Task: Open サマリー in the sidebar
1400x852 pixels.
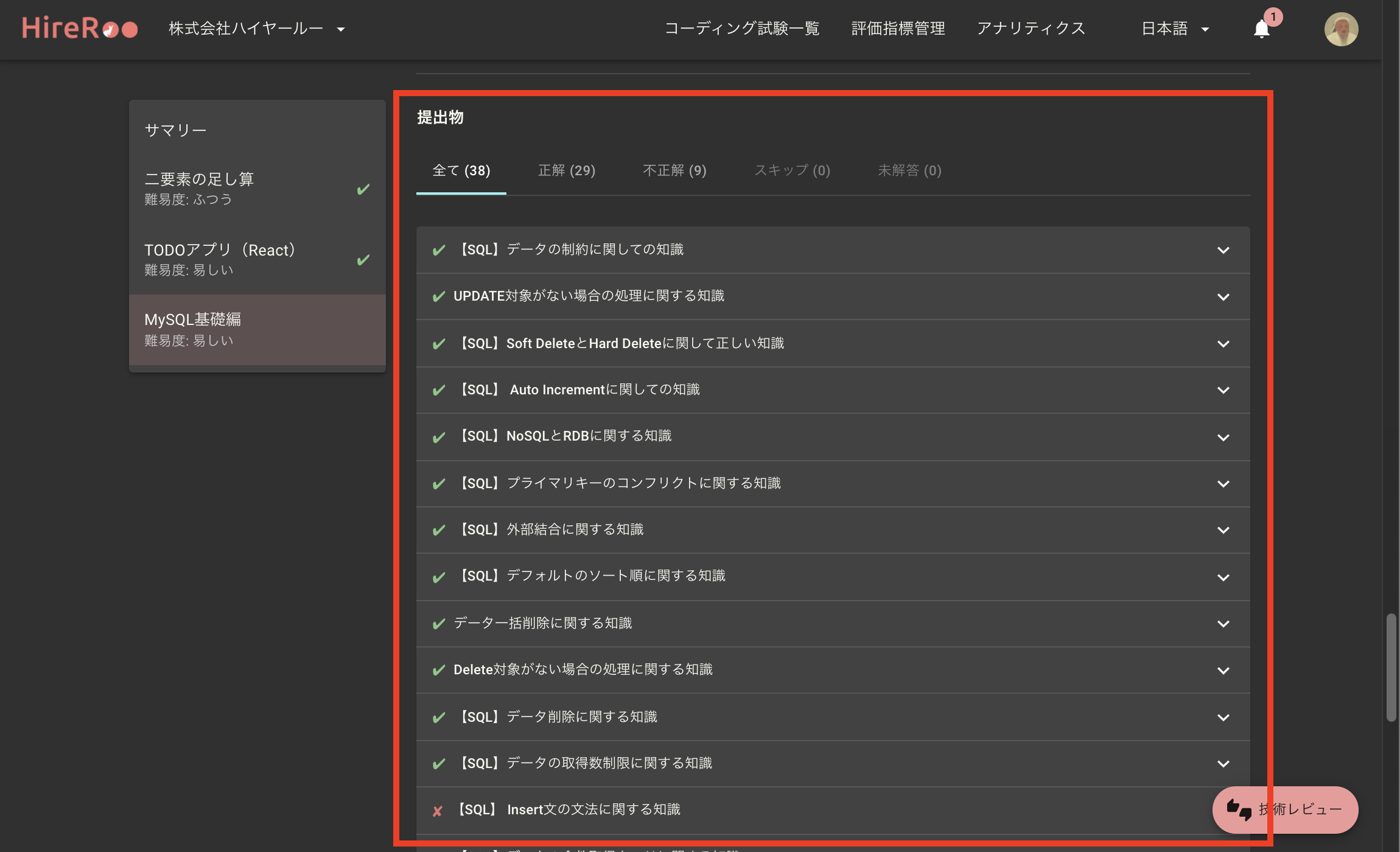Action: tap(257, 130)
